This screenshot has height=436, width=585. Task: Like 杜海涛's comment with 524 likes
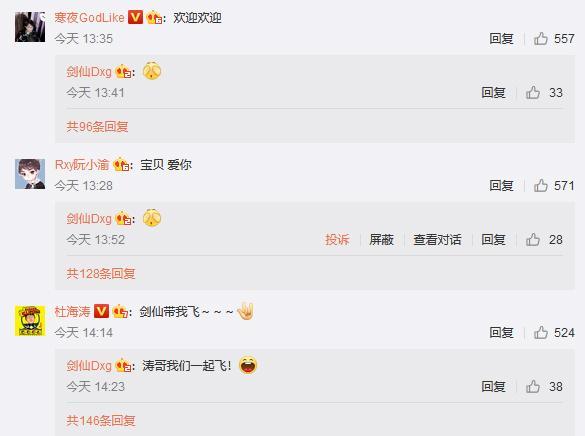click(541, 332)
